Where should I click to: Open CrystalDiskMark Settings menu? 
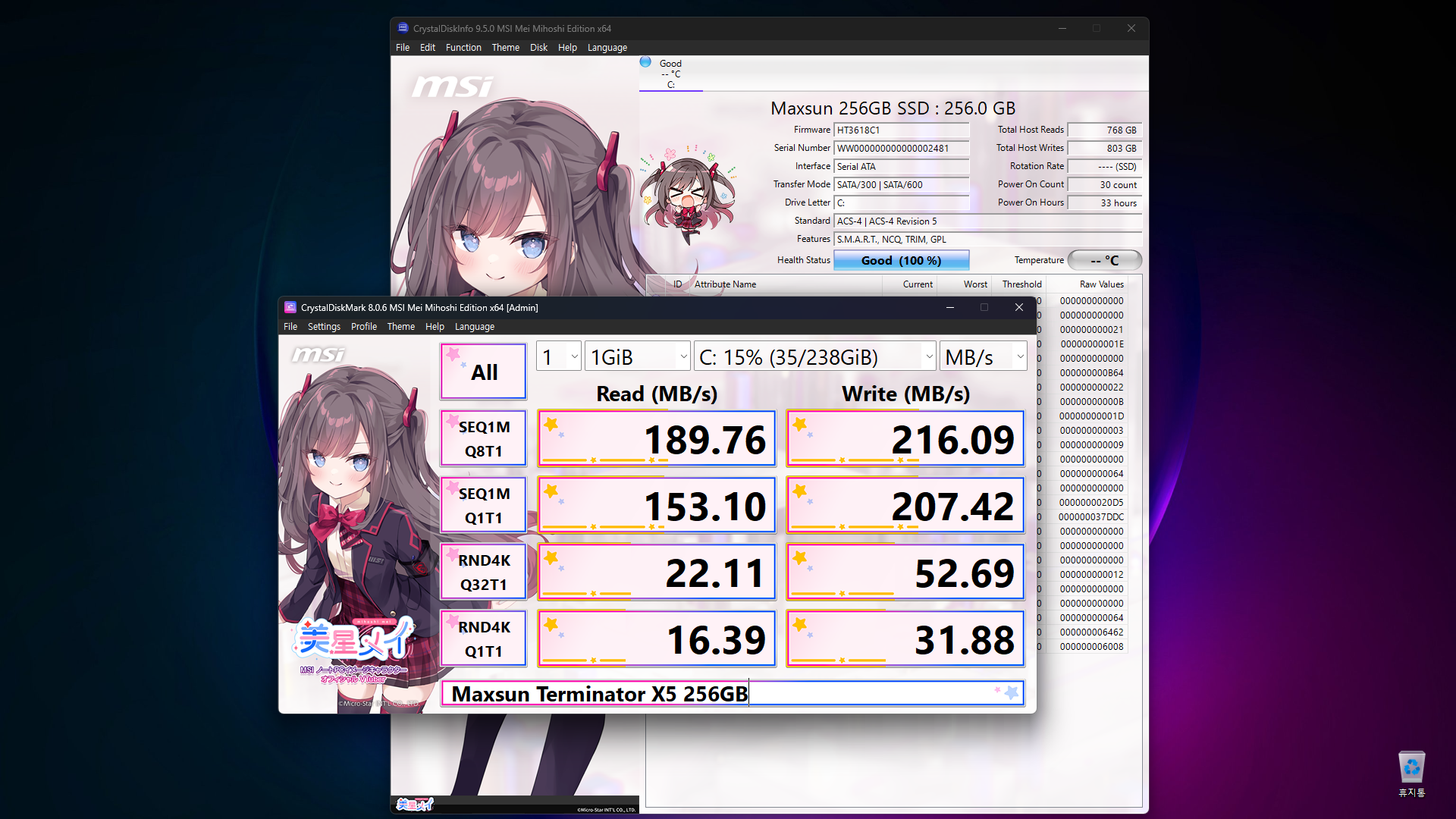point(324,327)
